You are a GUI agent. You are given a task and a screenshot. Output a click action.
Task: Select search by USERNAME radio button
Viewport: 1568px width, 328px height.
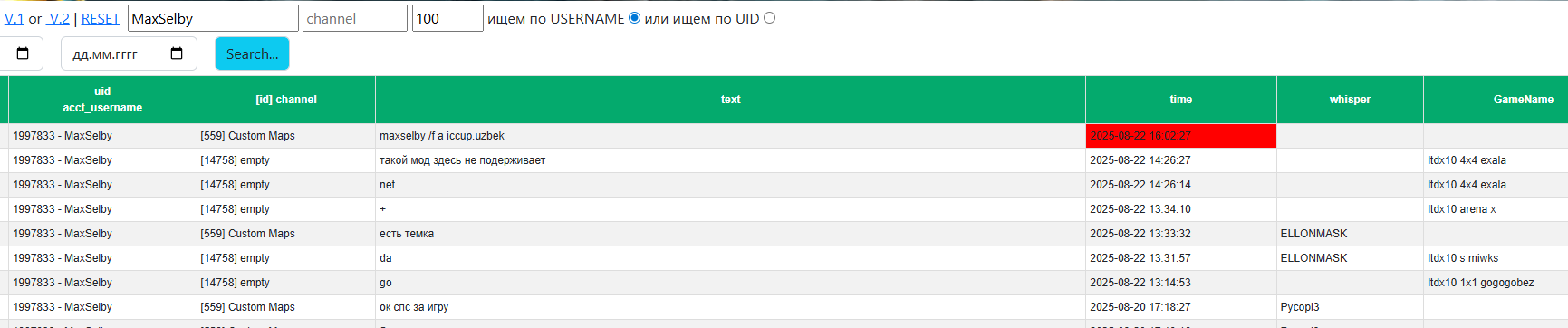point(634,17)
